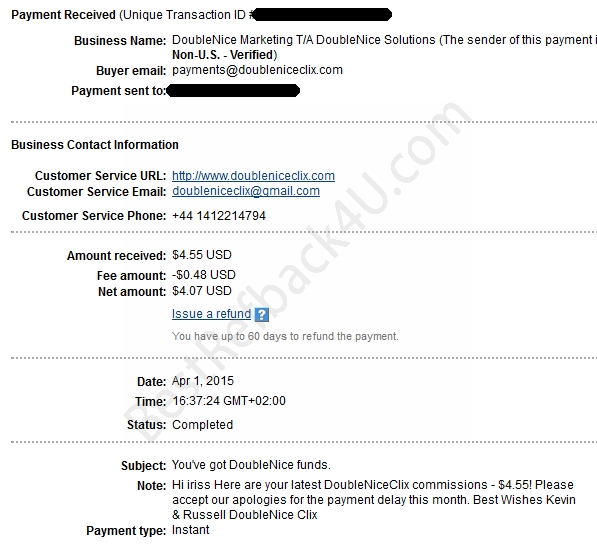Image resolution: width=597 pixels, height=547 pixels.
Task: Open the doubleniceclix.com customer service URL
Action: pyautogui.click(x=253, y=175)
